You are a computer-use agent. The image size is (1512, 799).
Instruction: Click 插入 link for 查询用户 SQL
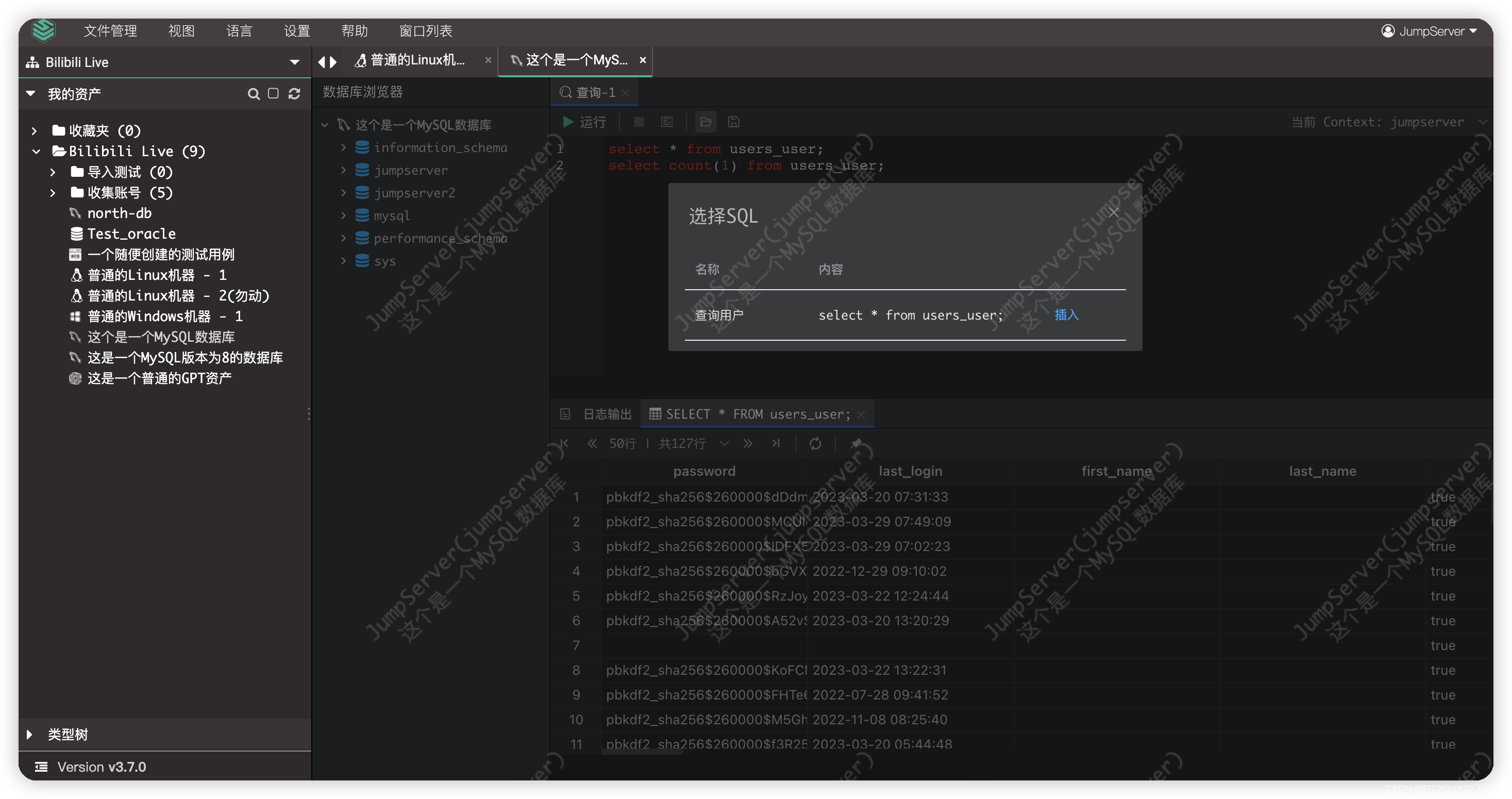tap(1066, 315)
